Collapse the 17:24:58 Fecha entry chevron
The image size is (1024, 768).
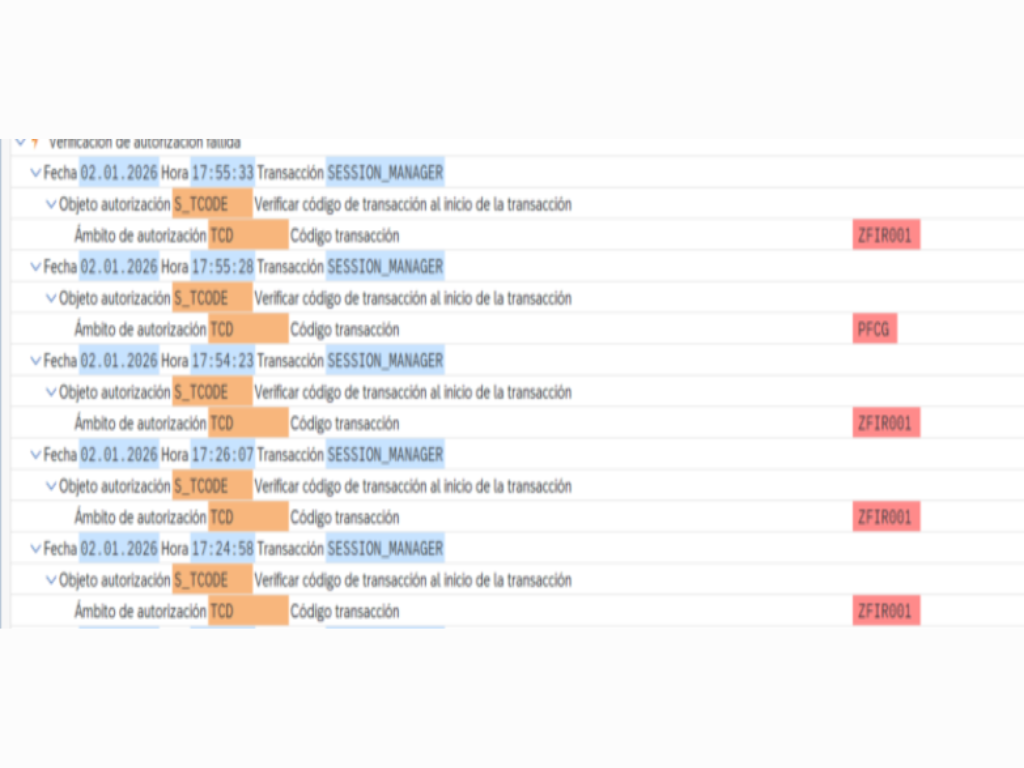click(x=37, y=549)
